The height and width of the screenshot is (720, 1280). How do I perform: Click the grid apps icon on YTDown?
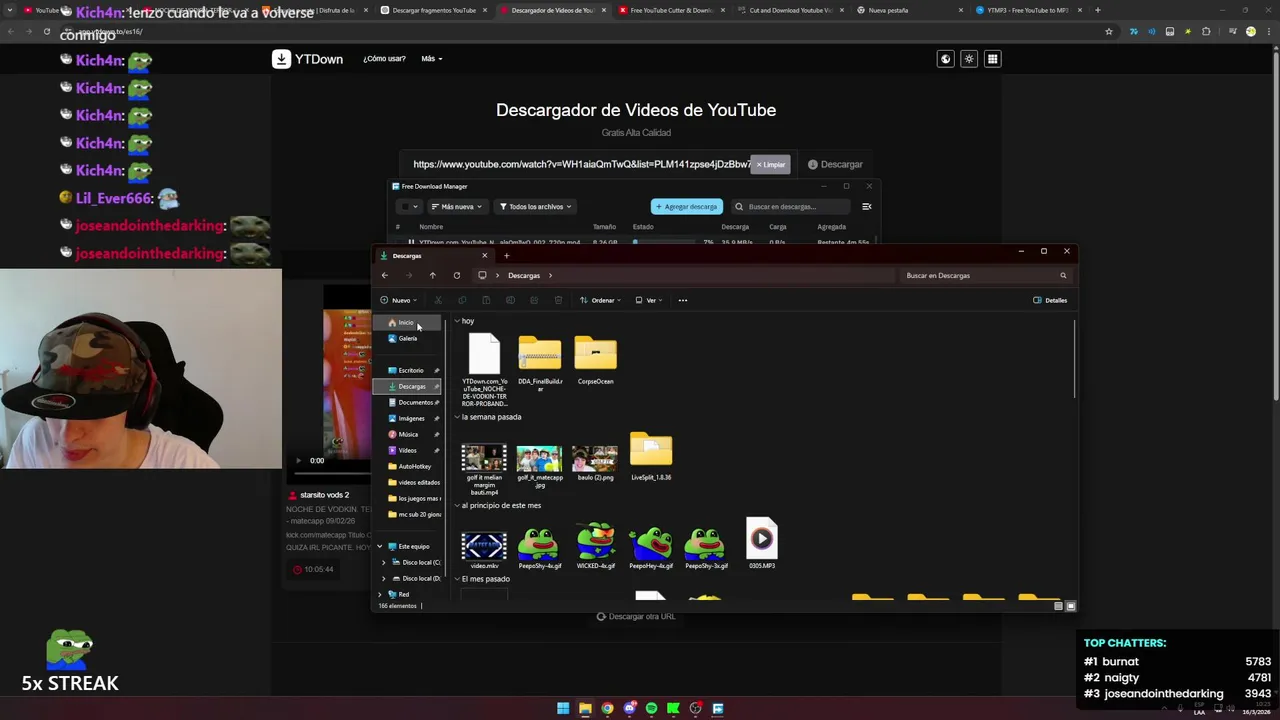coord(992,59)
